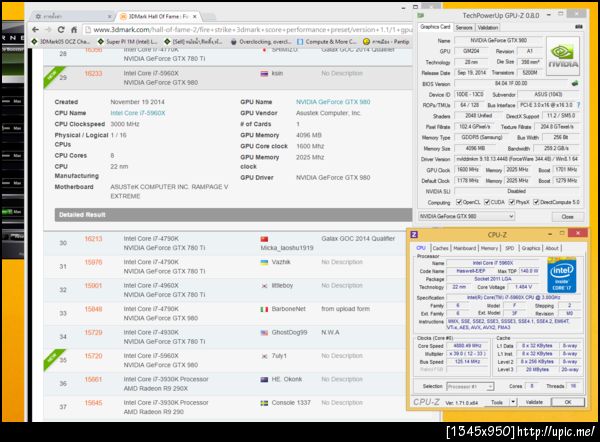The width and height of the screenshot is (600, 442).
Task: Click user name GhostDog99
Action: tap(289, 332)
